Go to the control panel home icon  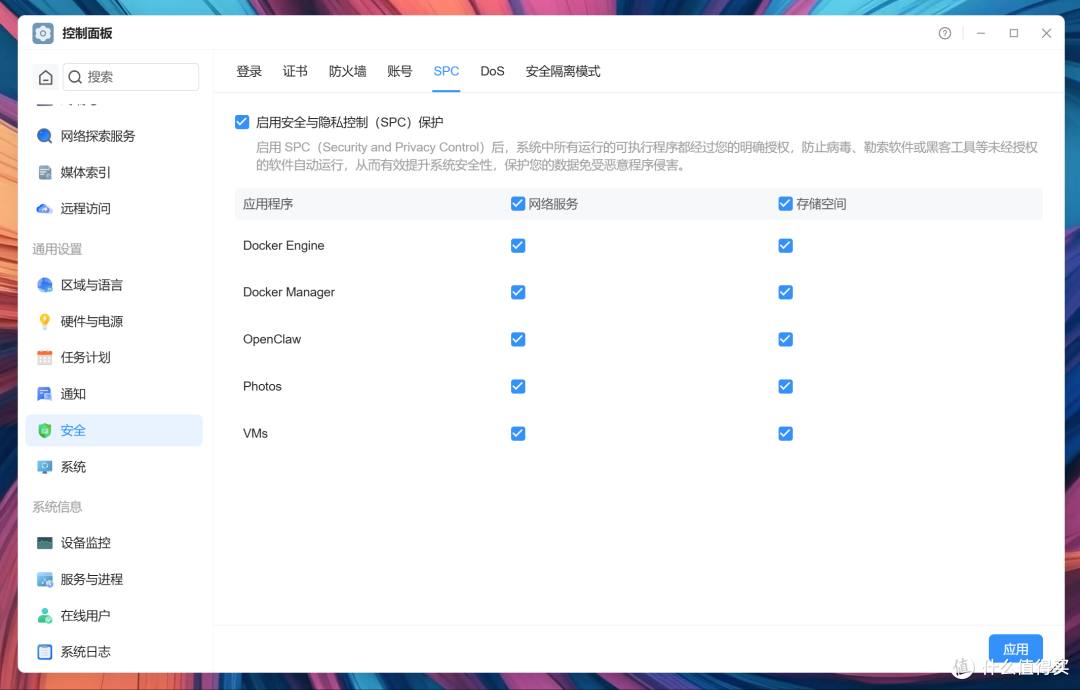coord(45,77)
